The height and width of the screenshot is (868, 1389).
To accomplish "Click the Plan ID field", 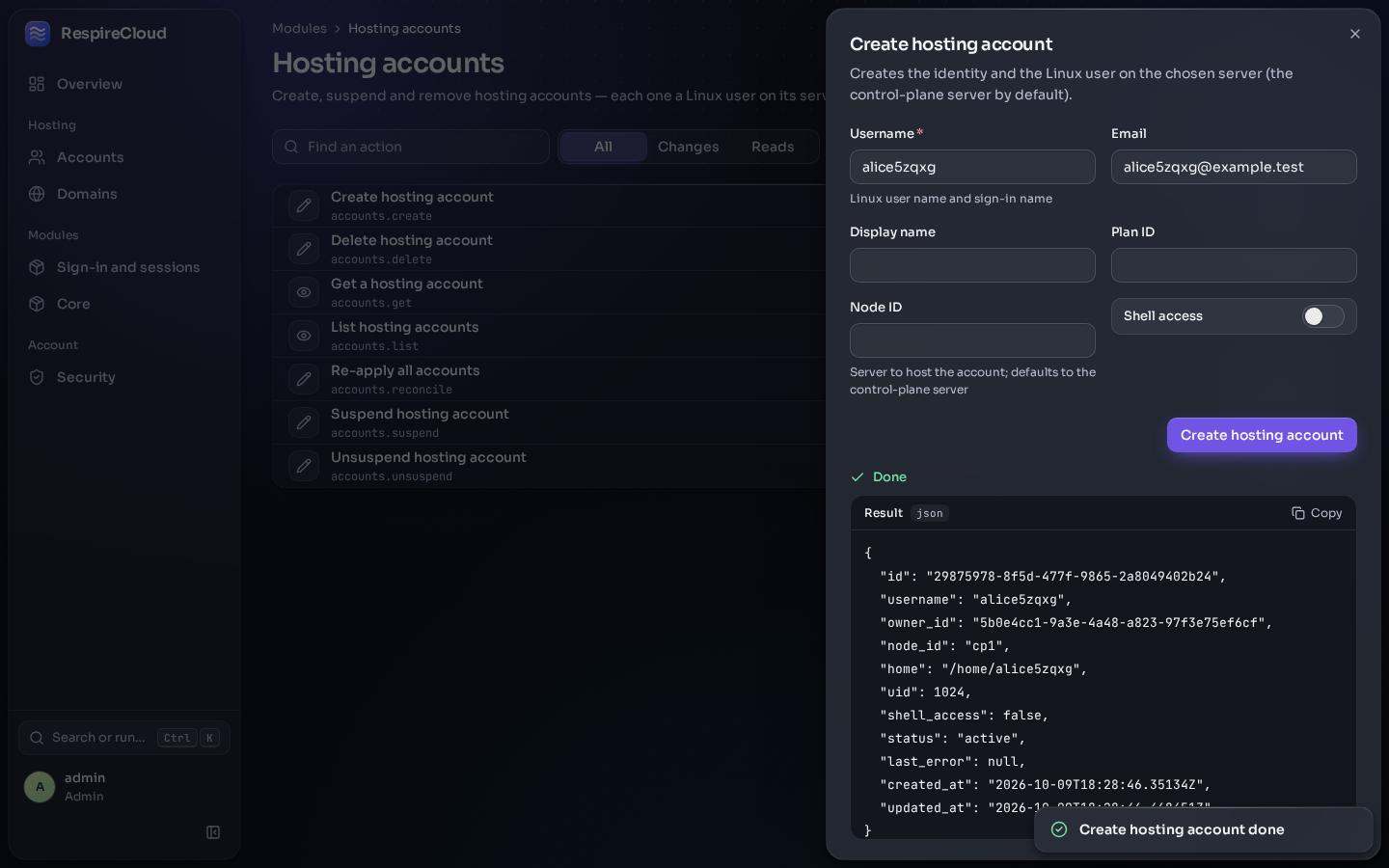I will coord(1234,265).
